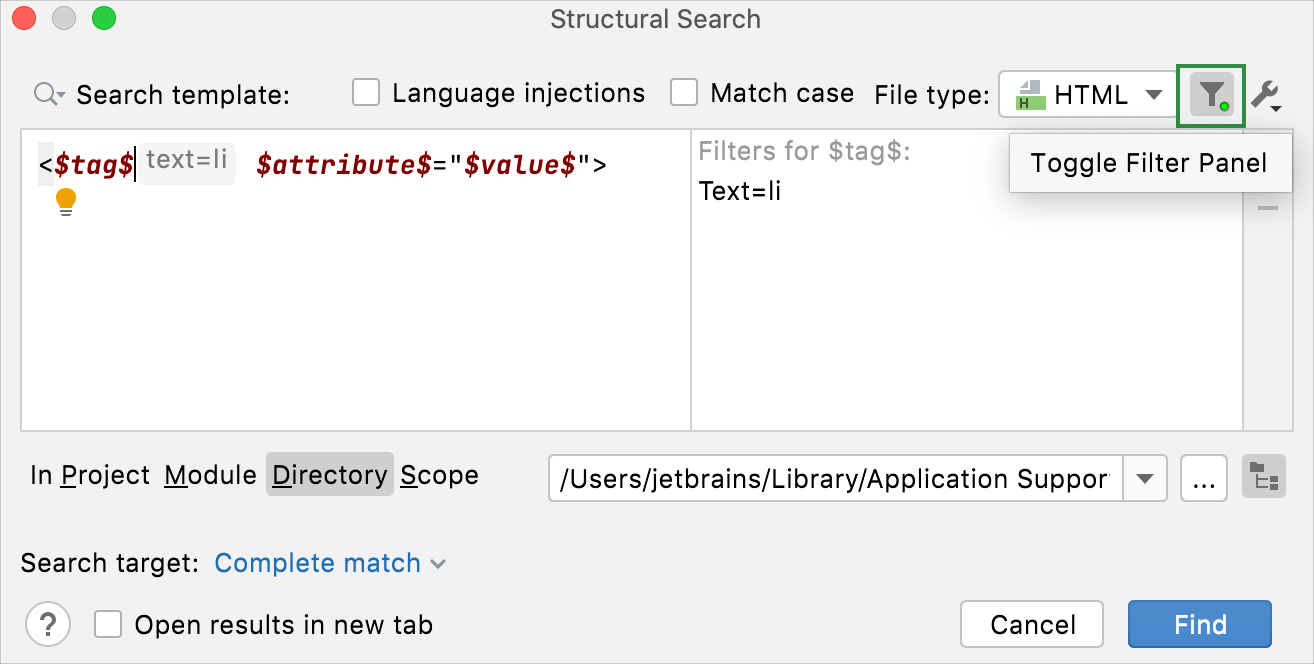Viewport: 1314px width, 664px height.
Task: Click inside the directory path field
Action: pos(830,478)
